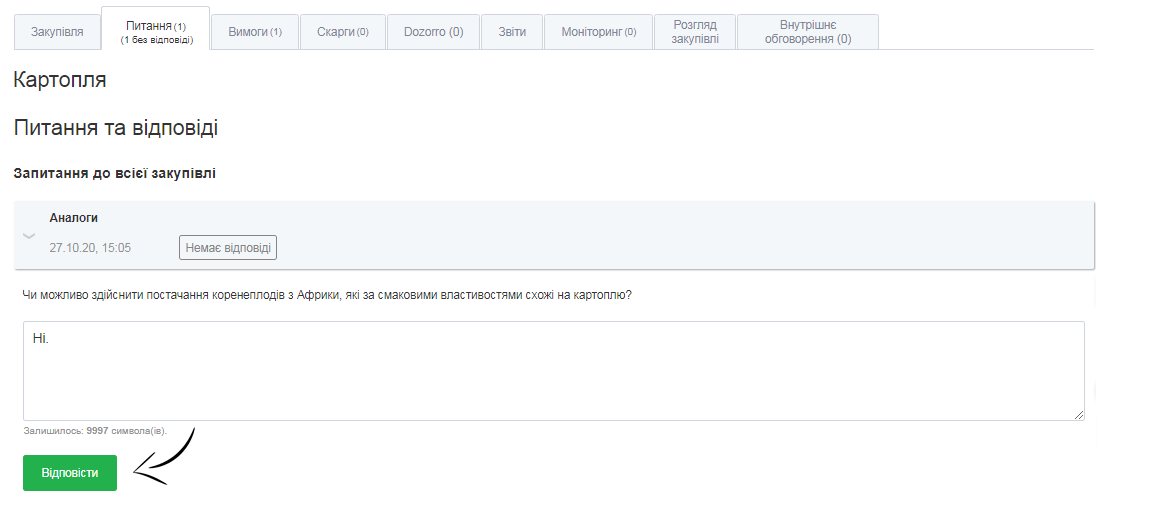This screenshot has width=1153, height=521.
Task: Select the Внутрішнє обговорення tab
Action: pyautogui.click(x=807, y=32)
